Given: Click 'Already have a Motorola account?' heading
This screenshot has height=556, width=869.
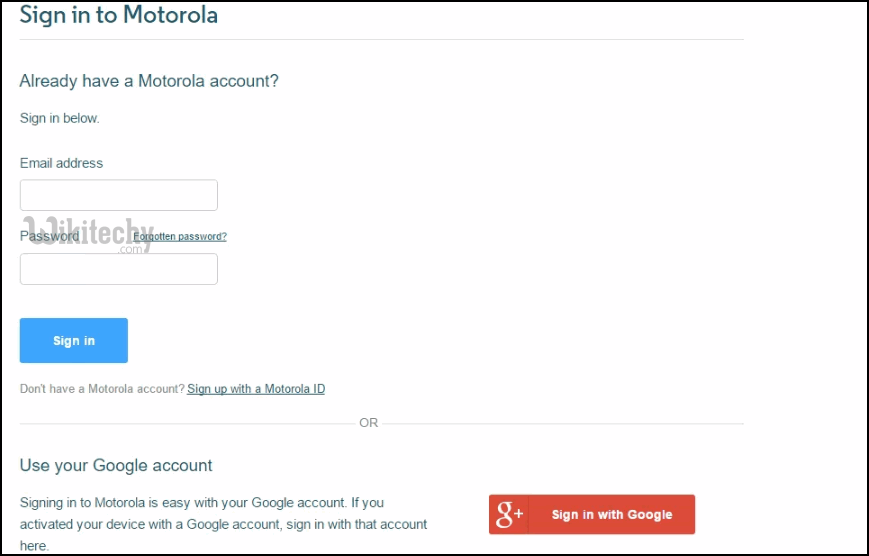Looking at the screenshot, I should [x=149, y=81].
